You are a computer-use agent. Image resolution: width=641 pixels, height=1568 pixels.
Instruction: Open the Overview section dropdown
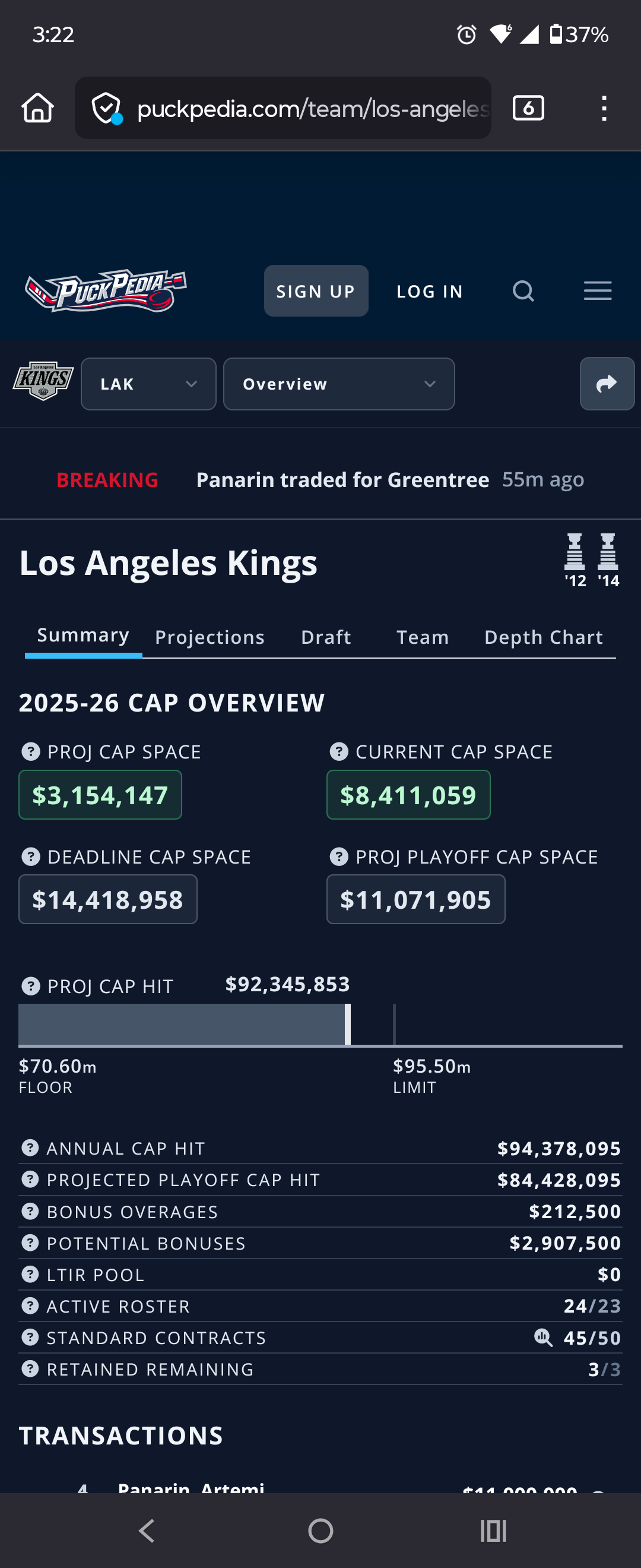coord(339,384)
